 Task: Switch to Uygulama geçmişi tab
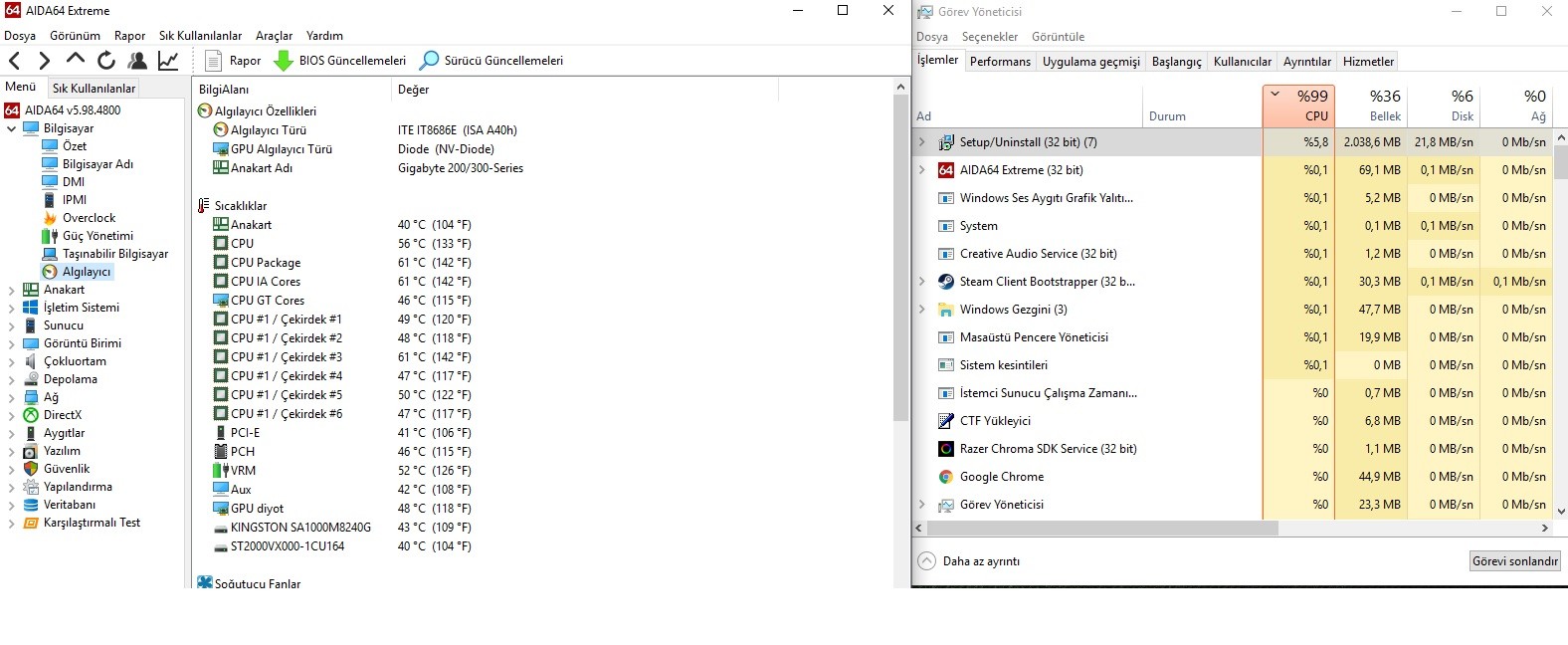(1091, 62)
